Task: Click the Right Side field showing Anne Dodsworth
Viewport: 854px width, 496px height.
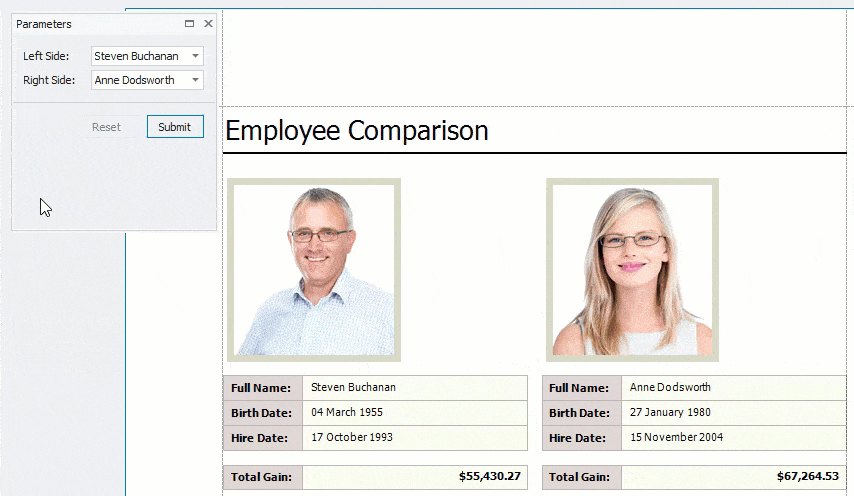Action: click(138, 81)
